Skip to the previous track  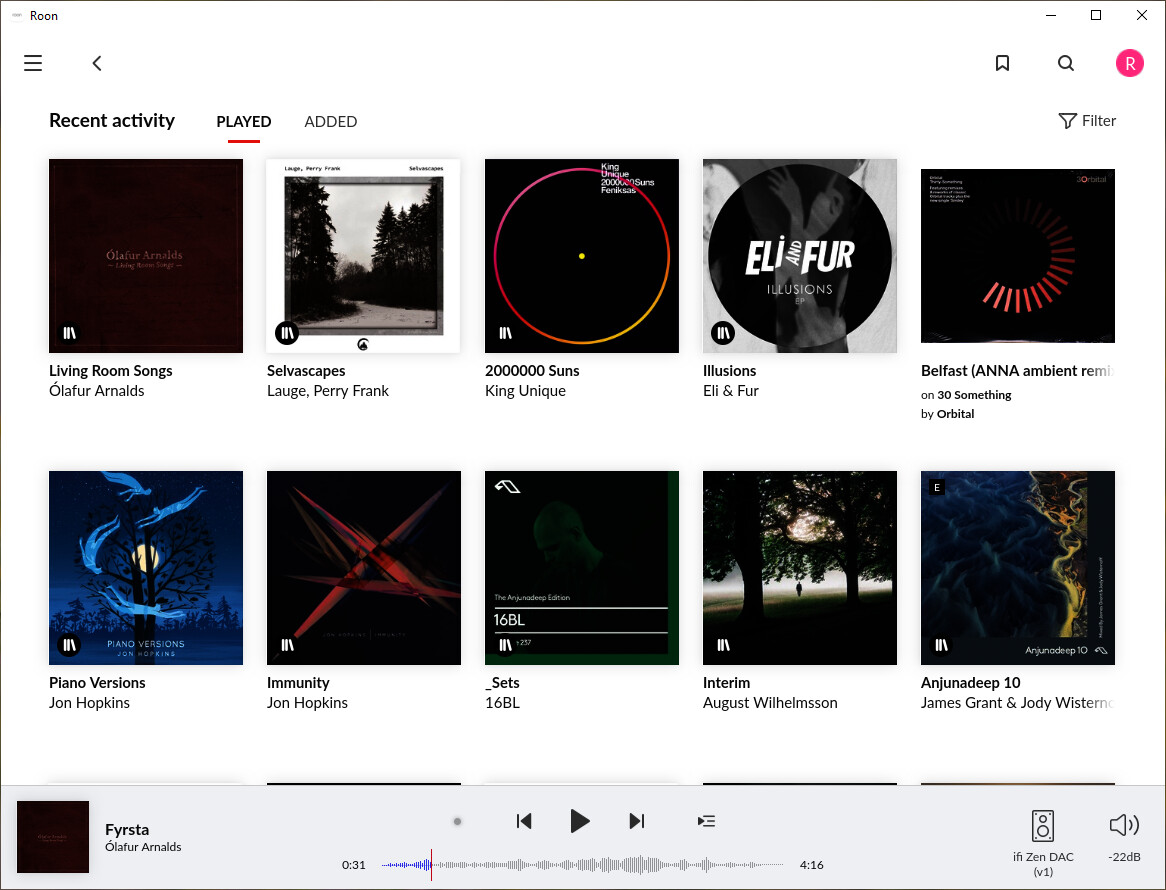pos(524,821)
